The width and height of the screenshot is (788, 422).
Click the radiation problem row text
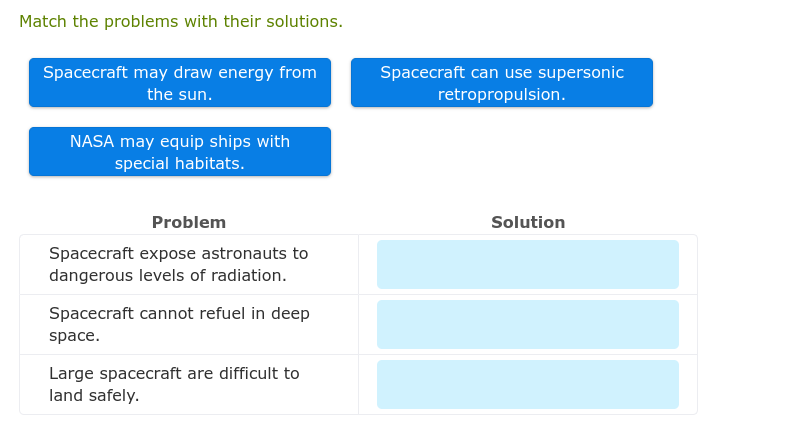click(x=179, y=264)
